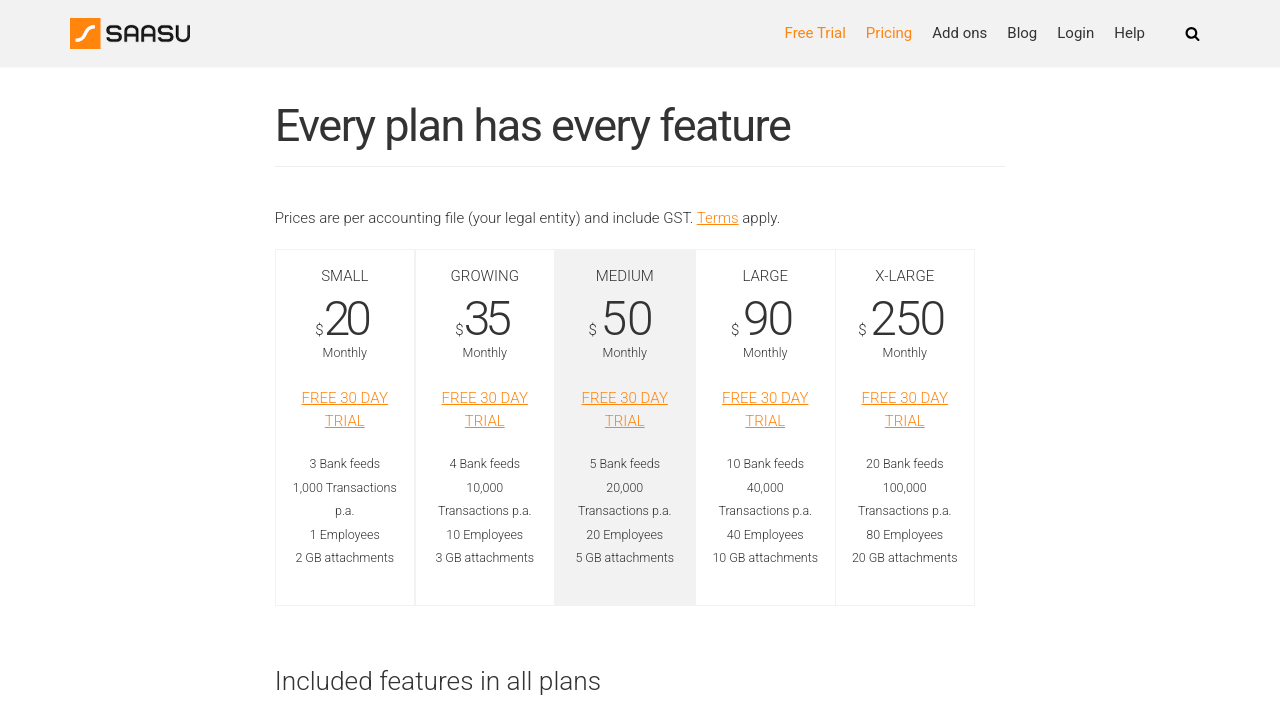Click the $250 X-Large plan price
Screen dimensions: 1280x720
point(906,320)
